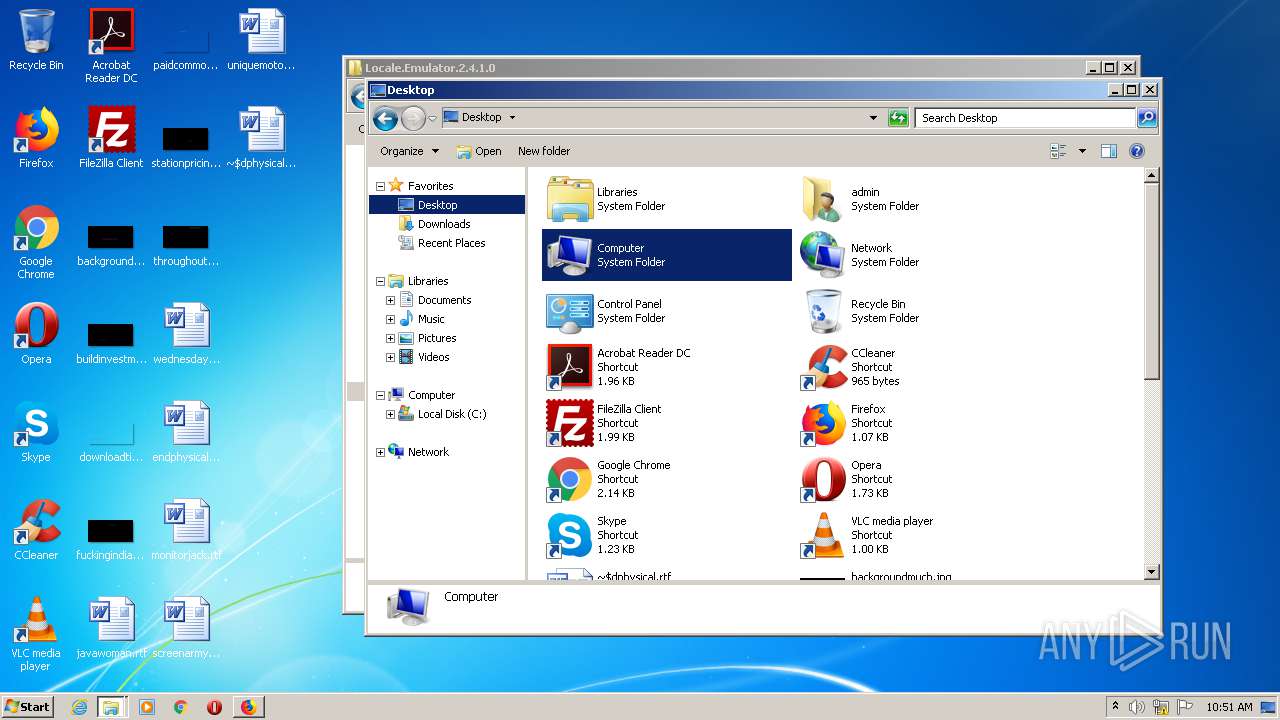Select Acrobat Reader DC shortcut in file list

point(570,367)
